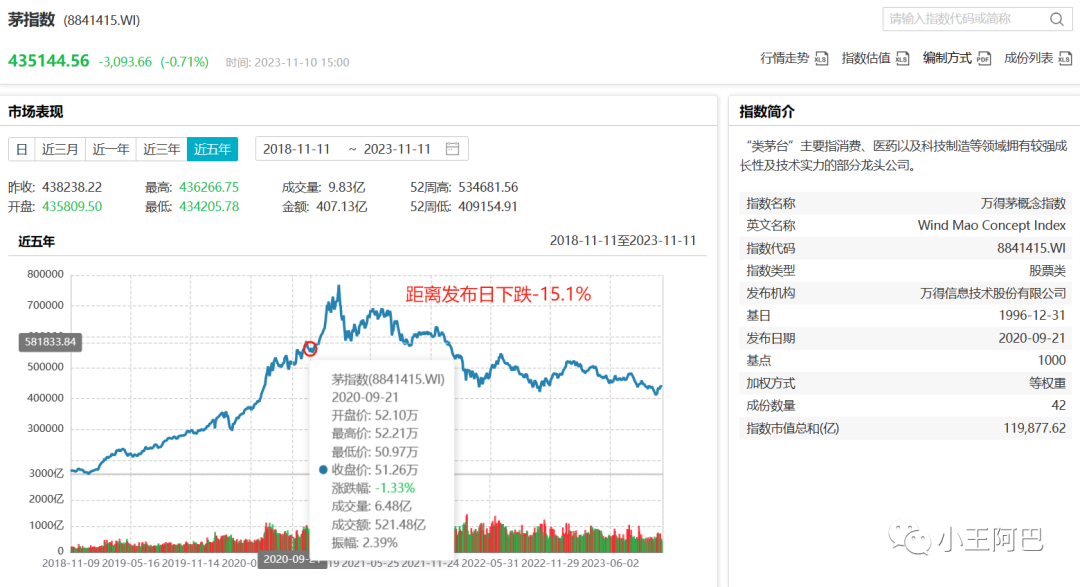
Task: Download 指数估值 XLS file icon
Action: click(902, 59)
